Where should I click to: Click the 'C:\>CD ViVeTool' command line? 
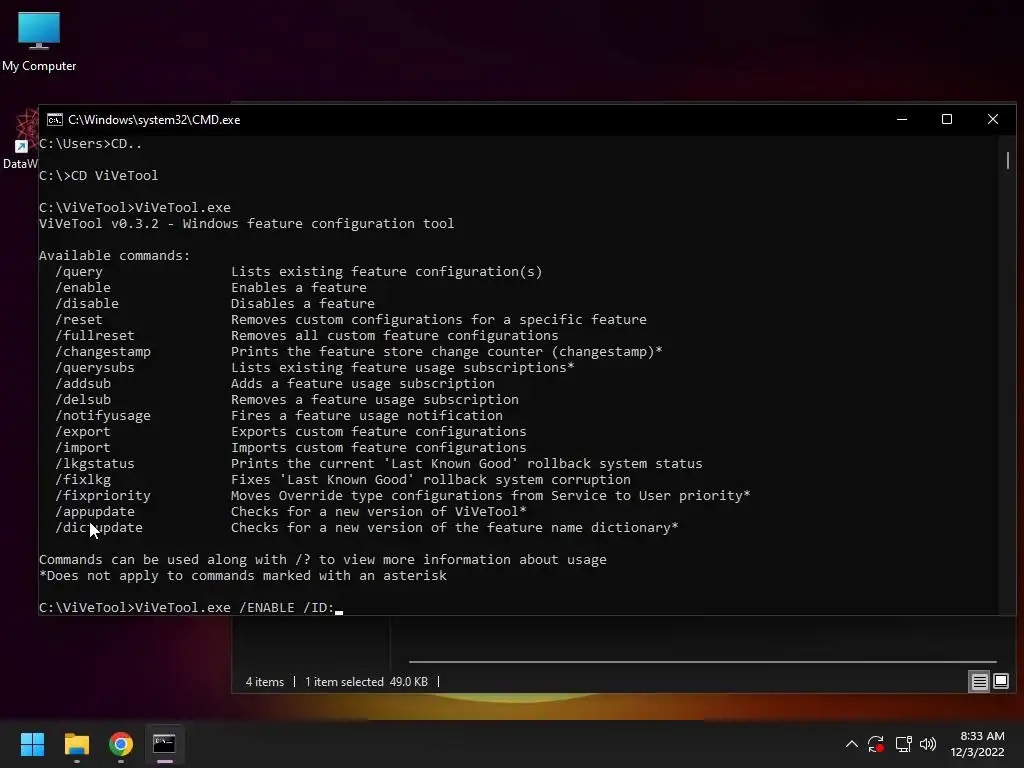pos(99,176)
